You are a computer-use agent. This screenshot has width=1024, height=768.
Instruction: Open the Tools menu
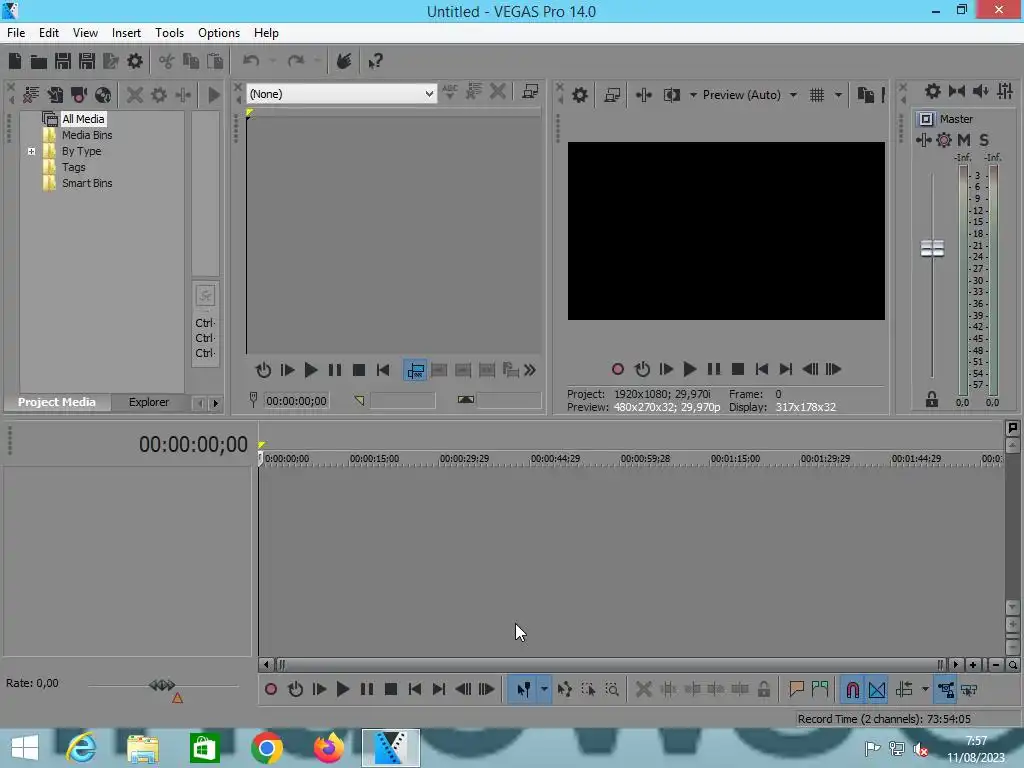[169, 33]
